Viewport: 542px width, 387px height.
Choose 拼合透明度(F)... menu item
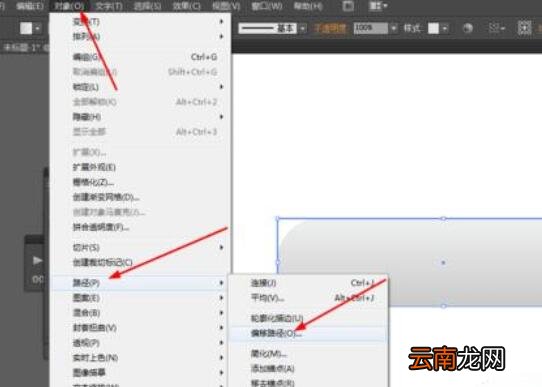coord(140,227)
